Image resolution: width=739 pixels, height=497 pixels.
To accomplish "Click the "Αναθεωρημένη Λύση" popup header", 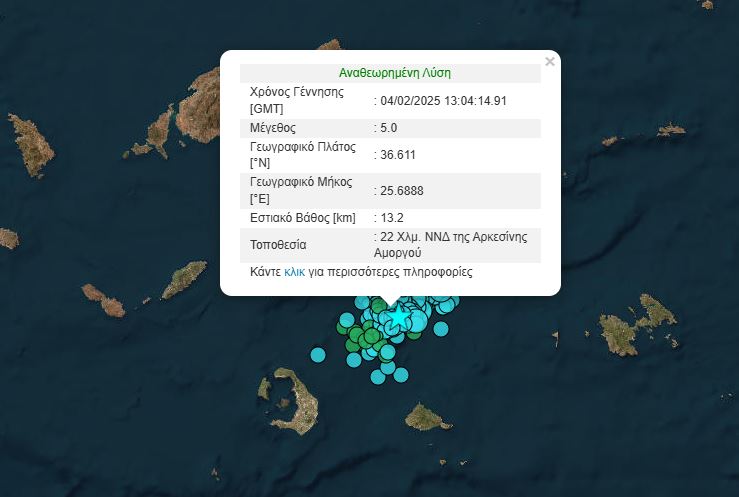I will tap(390, 73).
